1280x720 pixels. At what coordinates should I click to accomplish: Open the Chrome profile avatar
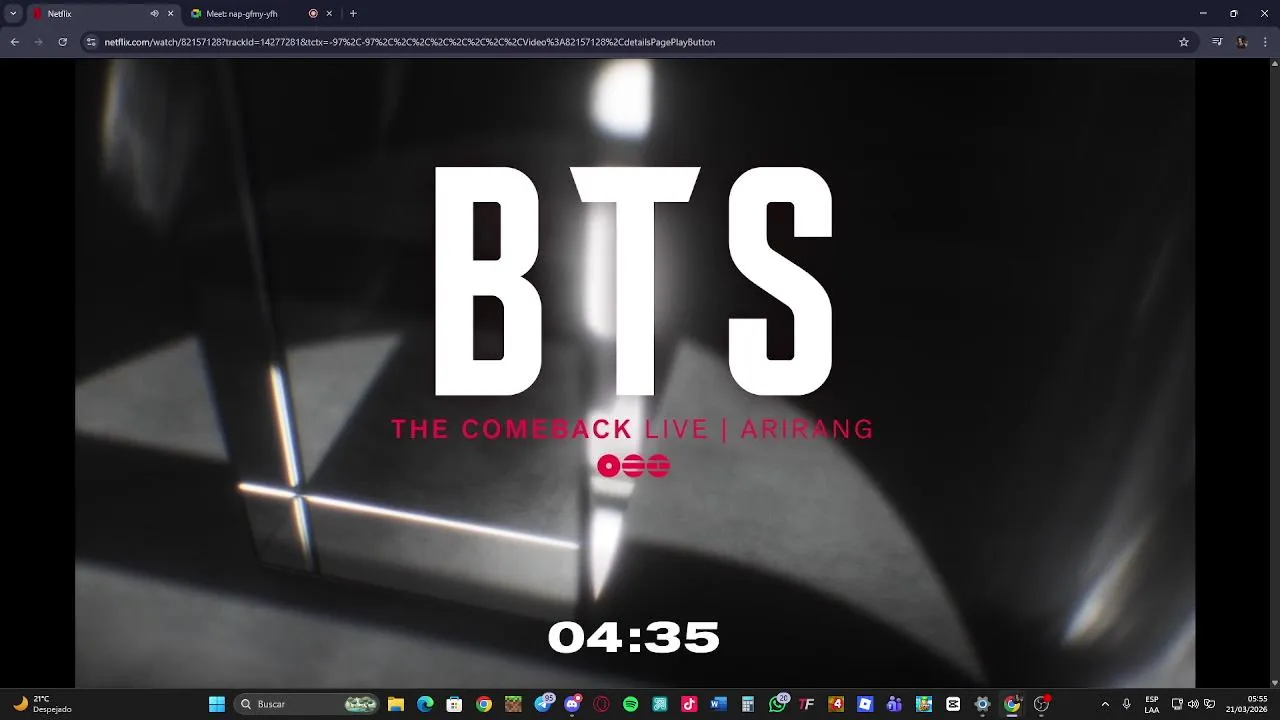[1242, 42]
